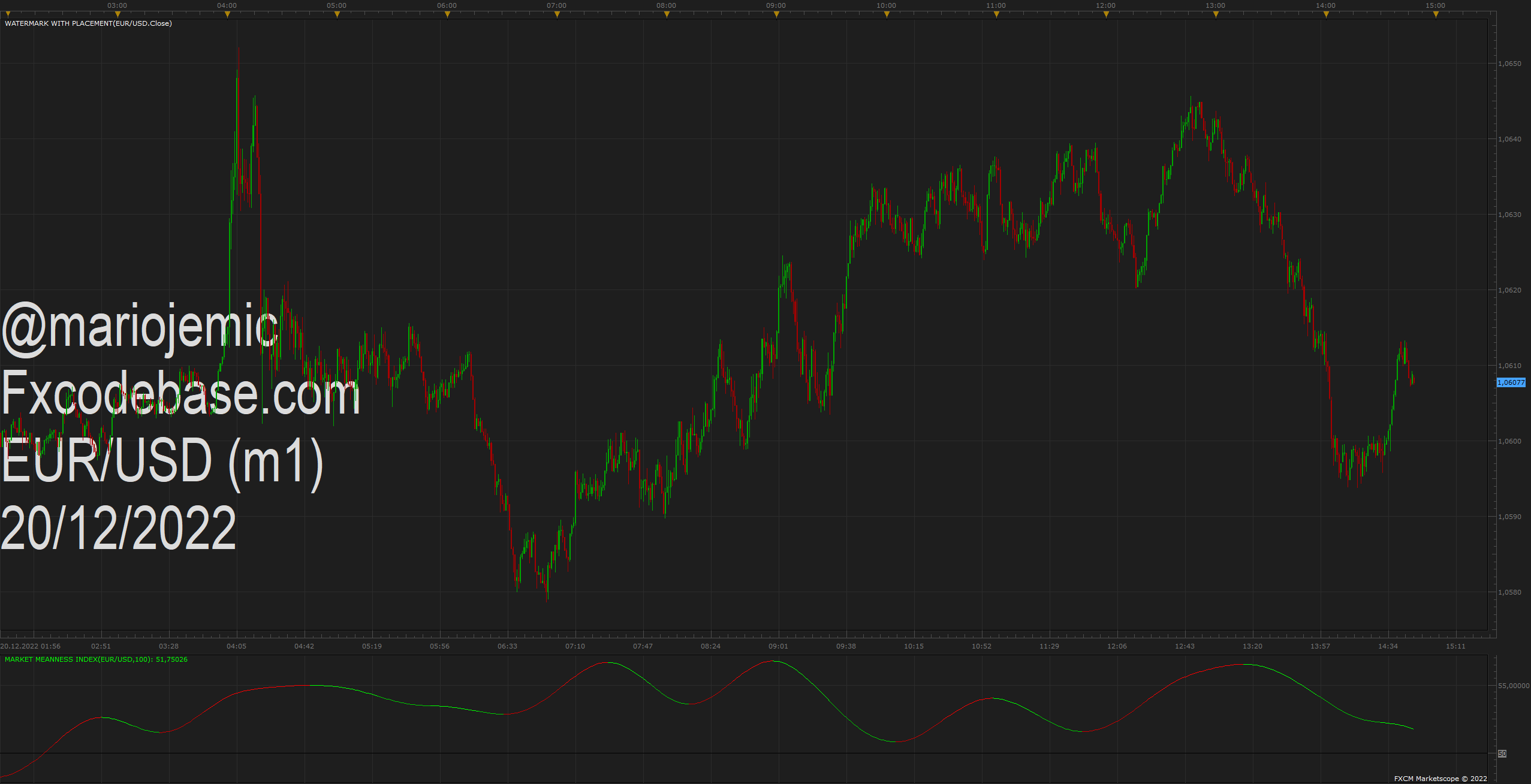Select the 50 level line label
The width and height of the screenshot is (1531, 784).
pos(1502,753)
